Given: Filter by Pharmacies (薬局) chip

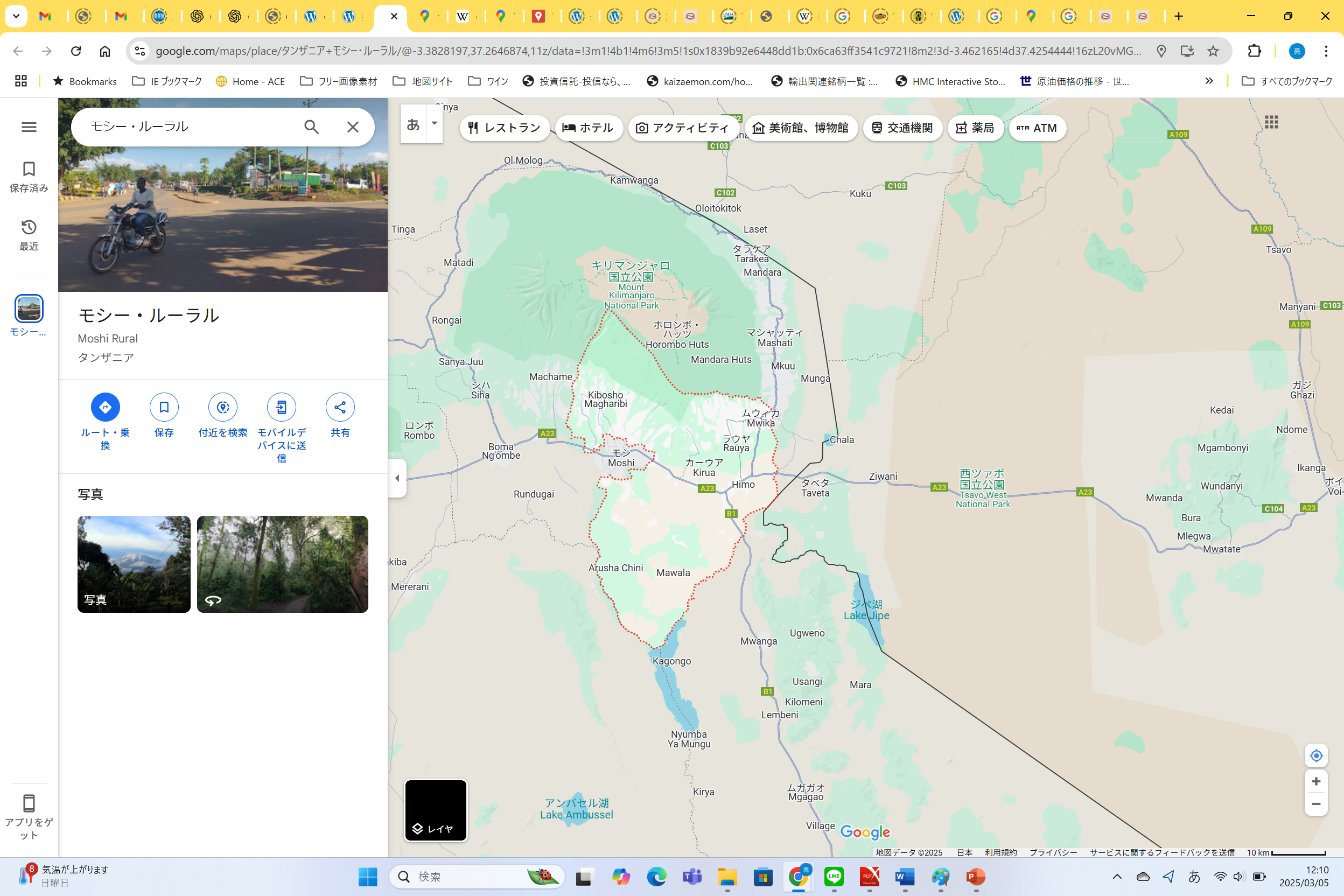Looking at the screenshot, I should point(975,128).
